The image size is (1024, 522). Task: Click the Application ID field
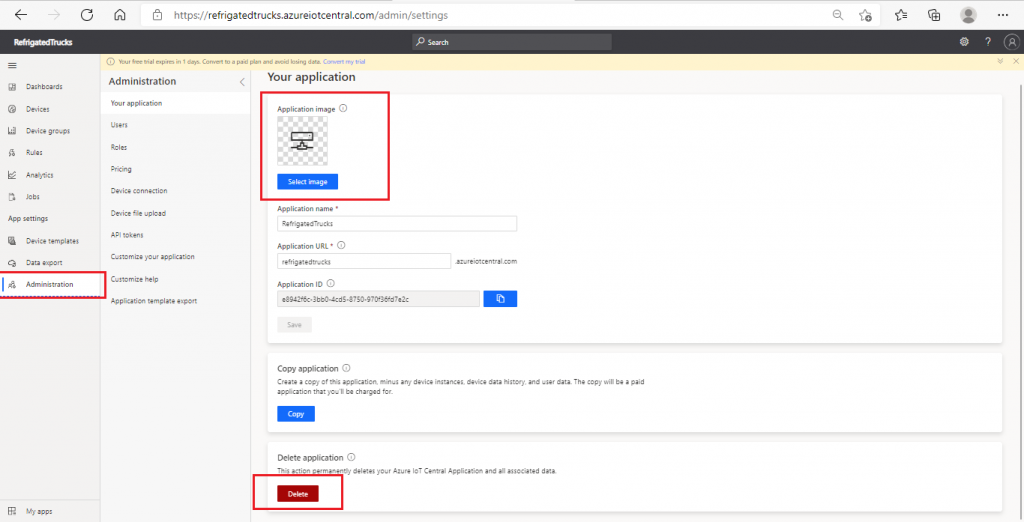coord(378,299)
